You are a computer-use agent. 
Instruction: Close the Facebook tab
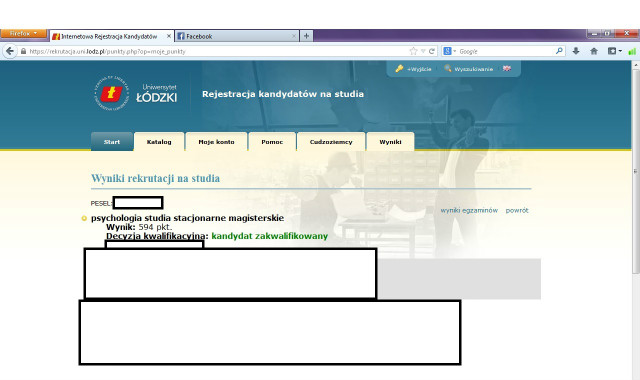(293, 36)
